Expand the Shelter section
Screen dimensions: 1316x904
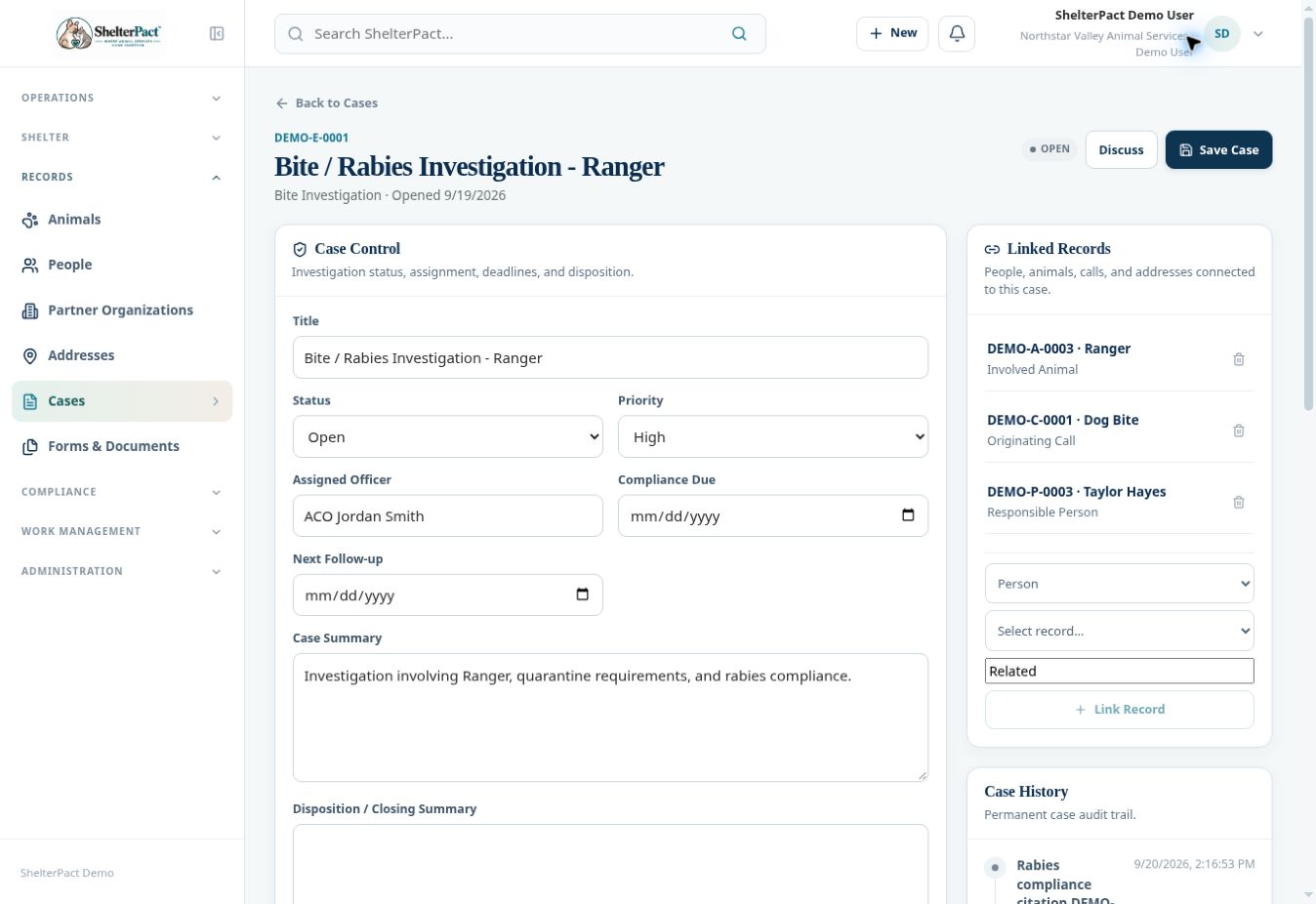point(122,138)
